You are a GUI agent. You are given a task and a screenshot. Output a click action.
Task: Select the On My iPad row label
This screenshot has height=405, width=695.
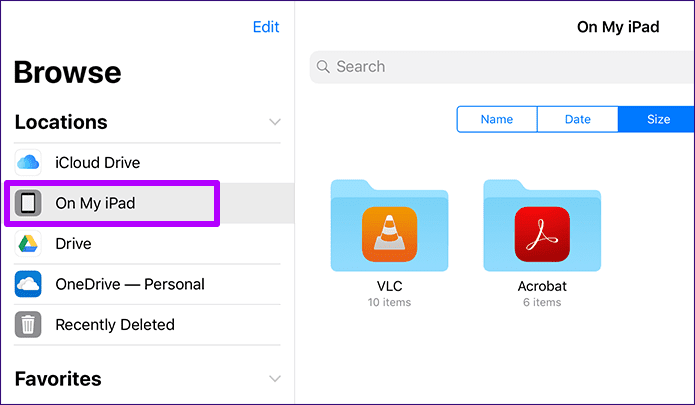click(95, 203)
